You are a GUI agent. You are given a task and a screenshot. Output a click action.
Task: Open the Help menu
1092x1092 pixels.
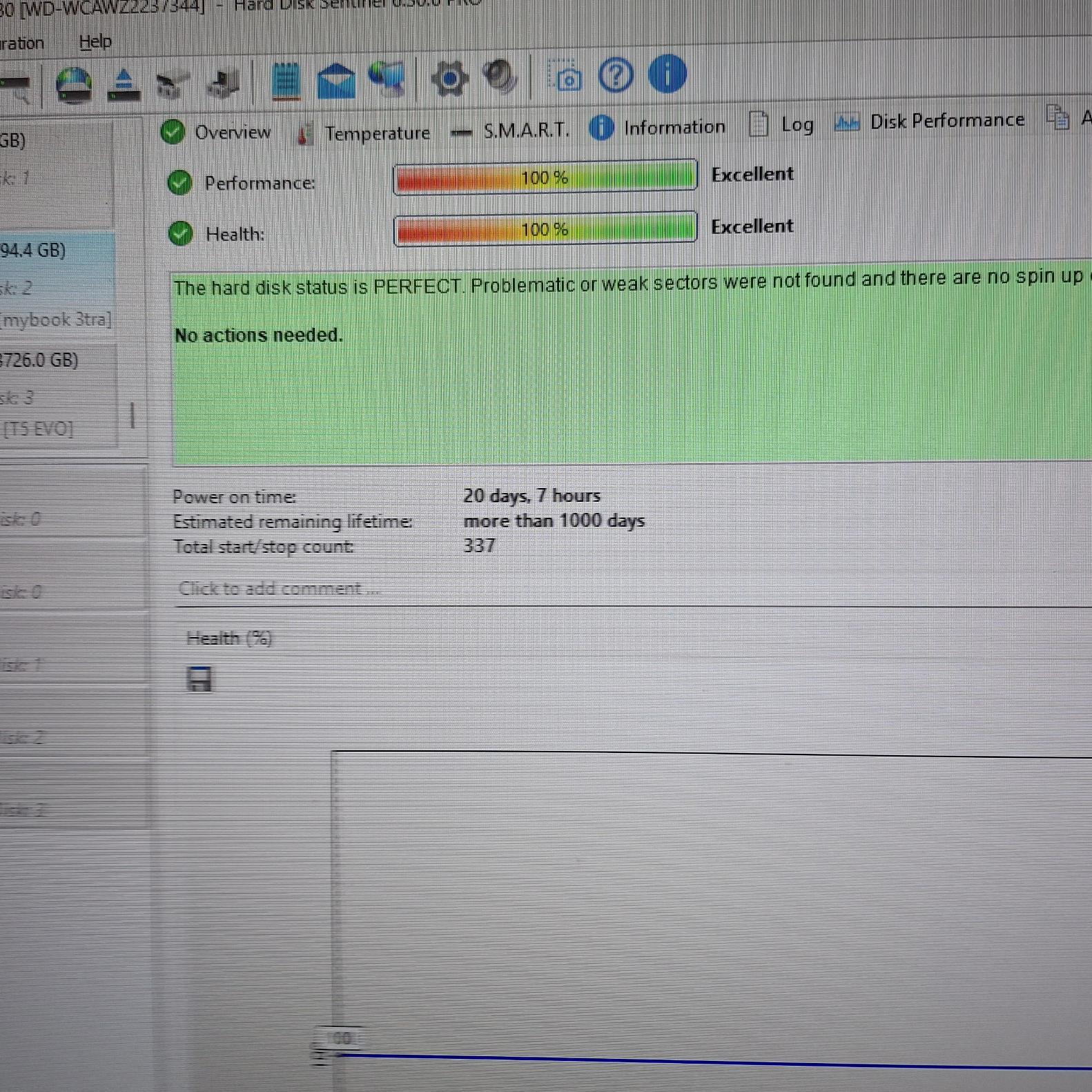(x=95, y=42)
